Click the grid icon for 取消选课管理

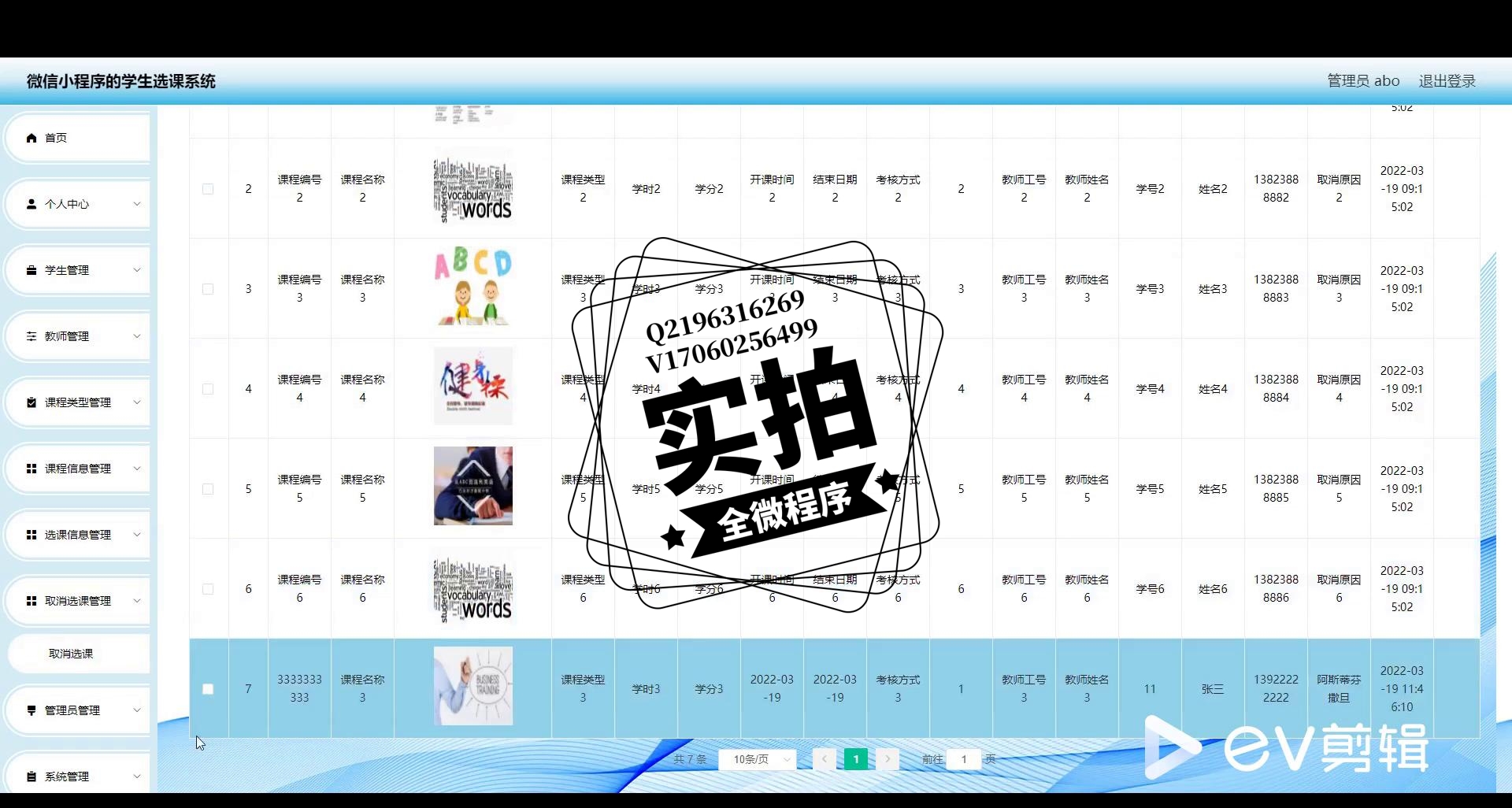(x=31, y=601)
